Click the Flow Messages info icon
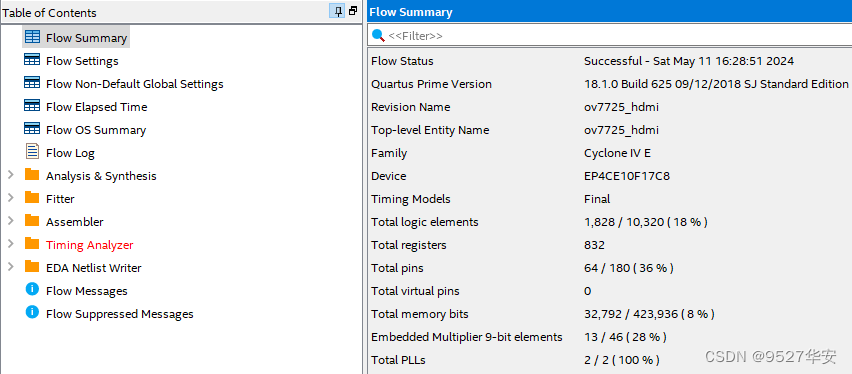This screenshot has height=374, width=852. 32,289
